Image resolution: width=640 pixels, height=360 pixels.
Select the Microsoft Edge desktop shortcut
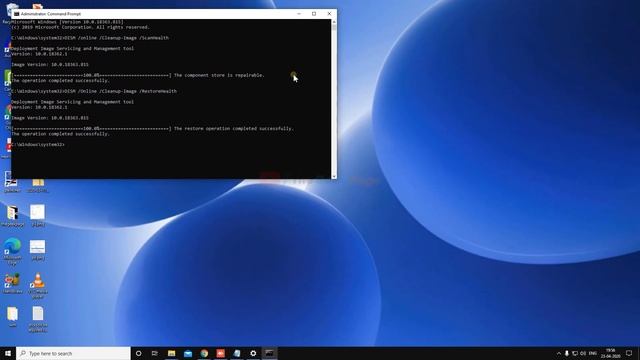coord(12,251)
